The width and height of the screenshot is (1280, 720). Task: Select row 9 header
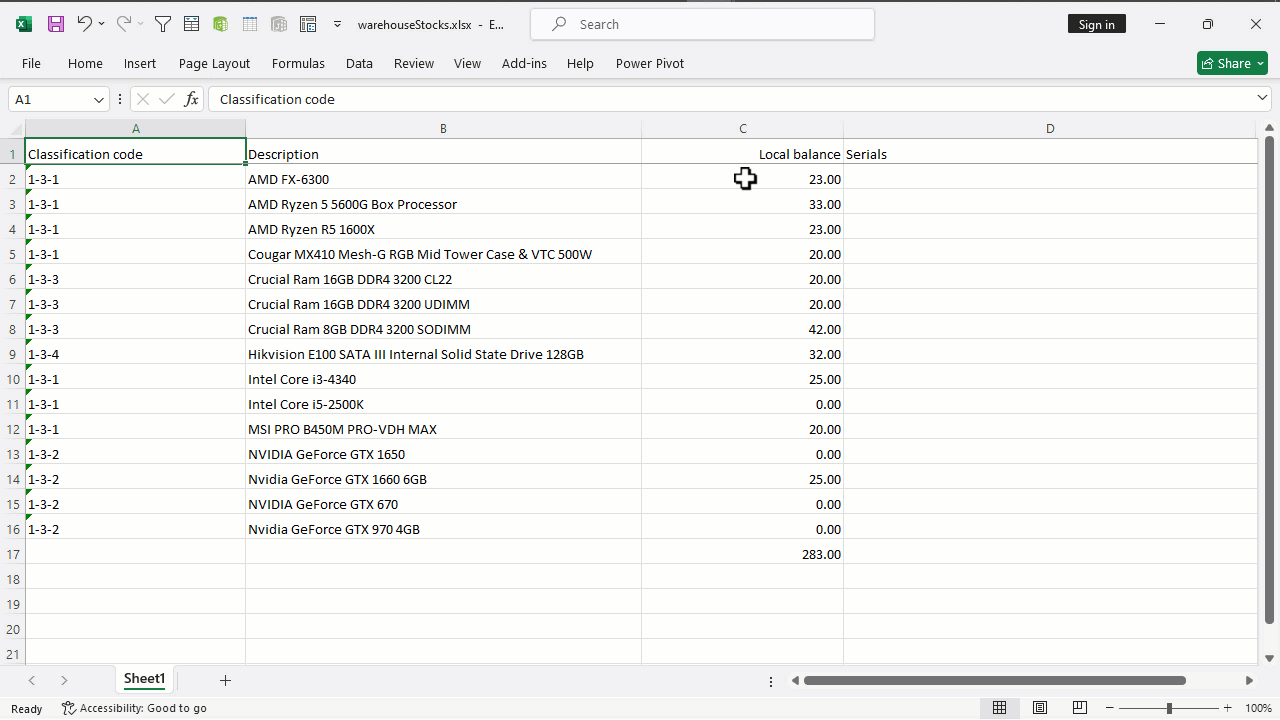[x=13, y=354]
